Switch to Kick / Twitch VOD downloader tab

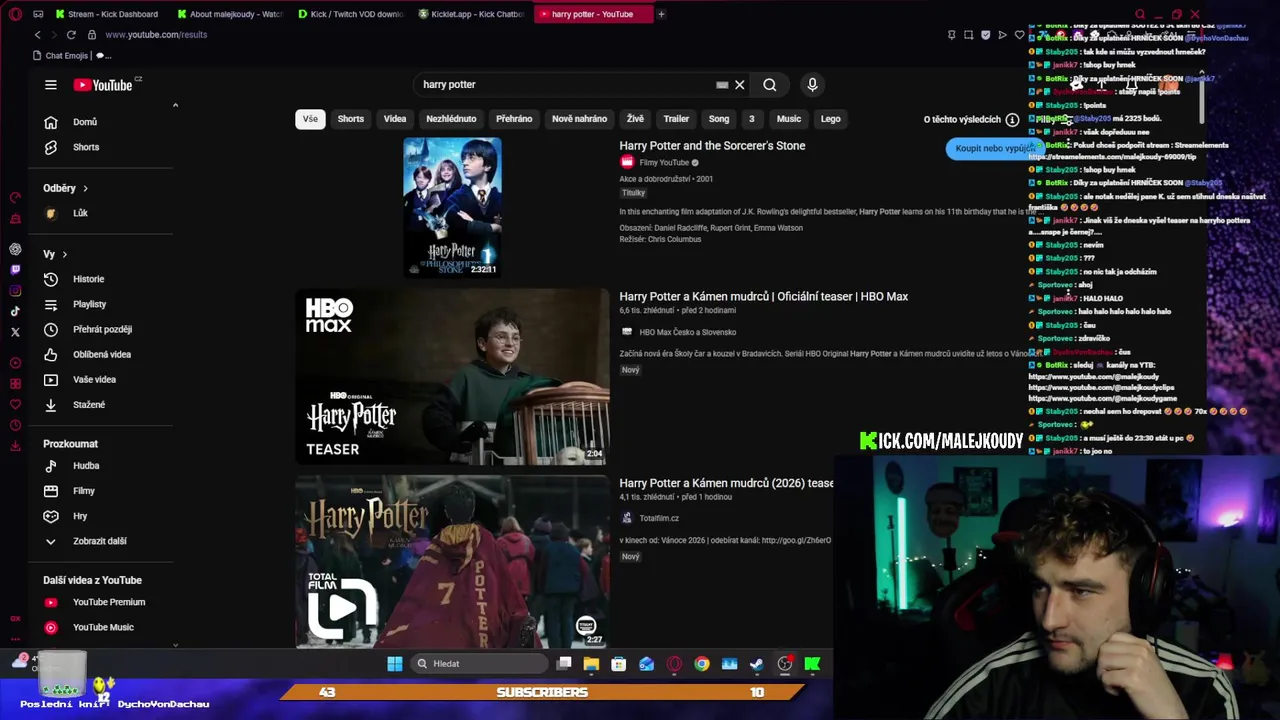point(350,14)
